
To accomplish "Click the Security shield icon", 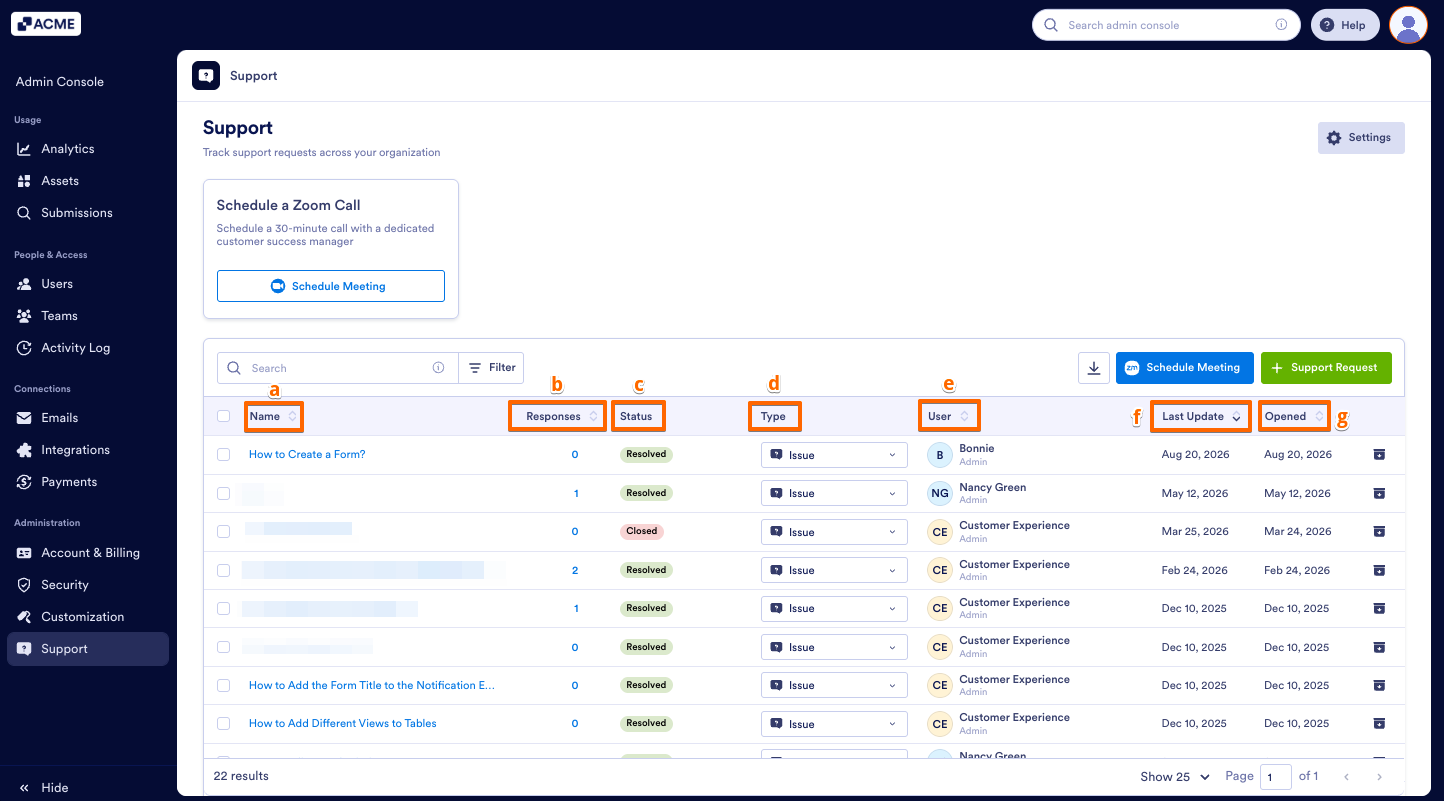I will [24, 585].
